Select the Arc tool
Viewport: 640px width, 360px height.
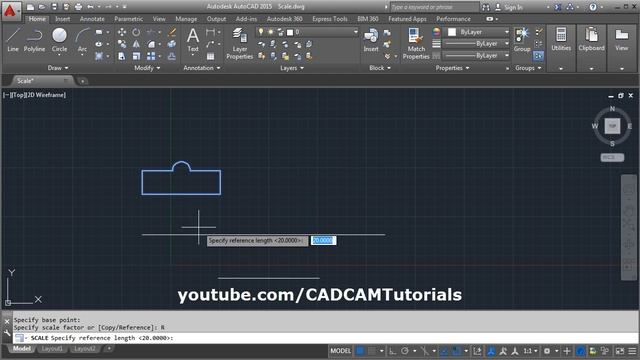click(x=82, y=40)
